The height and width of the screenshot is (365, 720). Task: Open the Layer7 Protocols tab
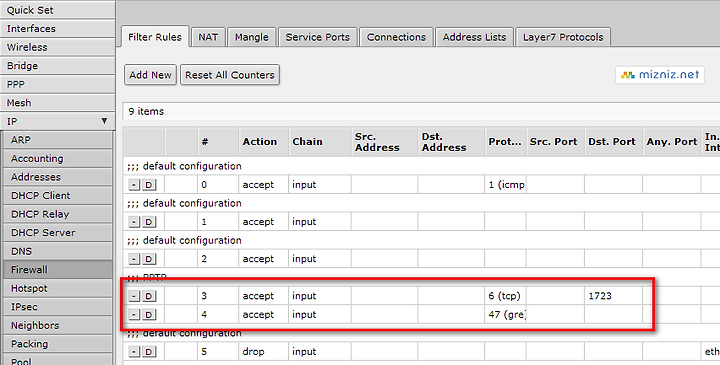pyautogui.click(x=563, y=37)
